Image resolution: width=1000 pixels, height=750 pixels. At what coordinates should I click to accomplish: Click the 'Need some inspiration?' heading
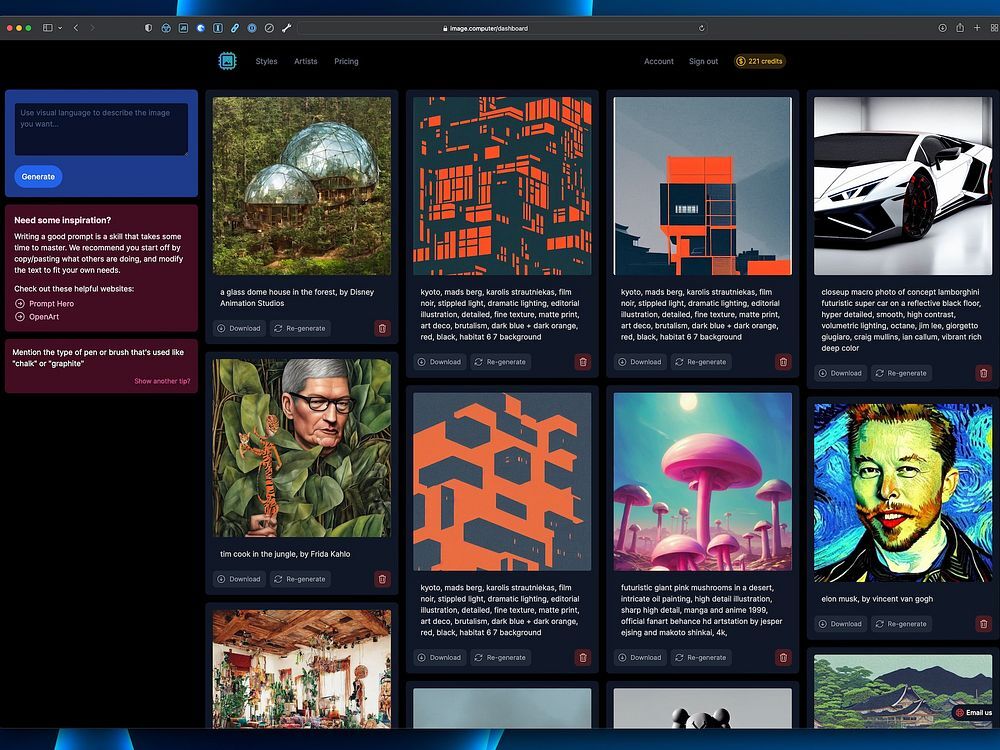click(62, 220)
